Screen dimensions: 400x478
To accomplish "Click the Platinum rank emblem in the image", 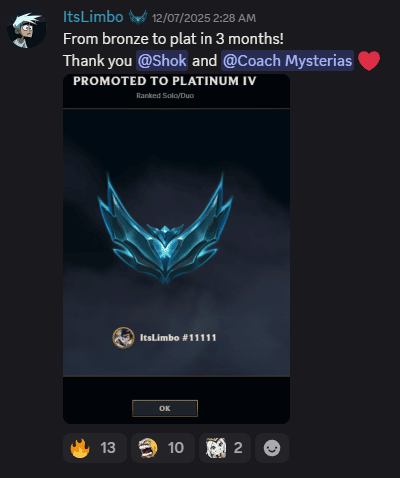I will 165,229.
